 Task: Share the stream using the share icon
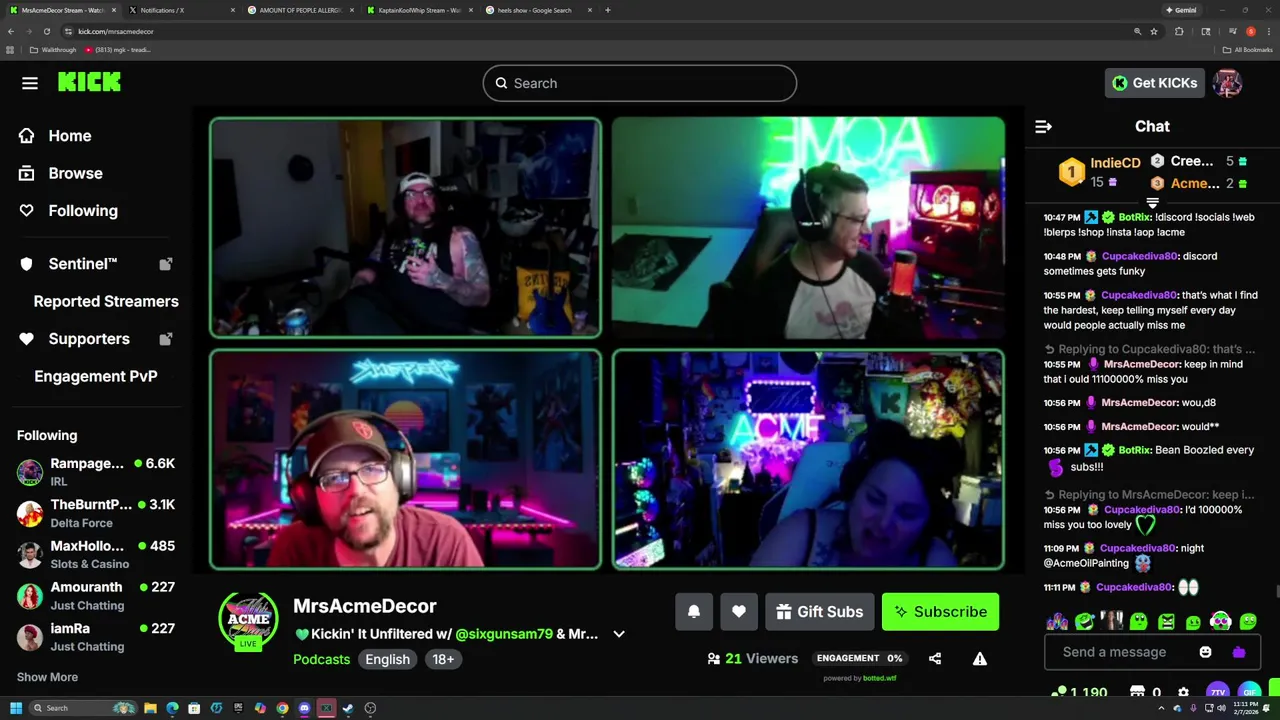tap(935, 659)
